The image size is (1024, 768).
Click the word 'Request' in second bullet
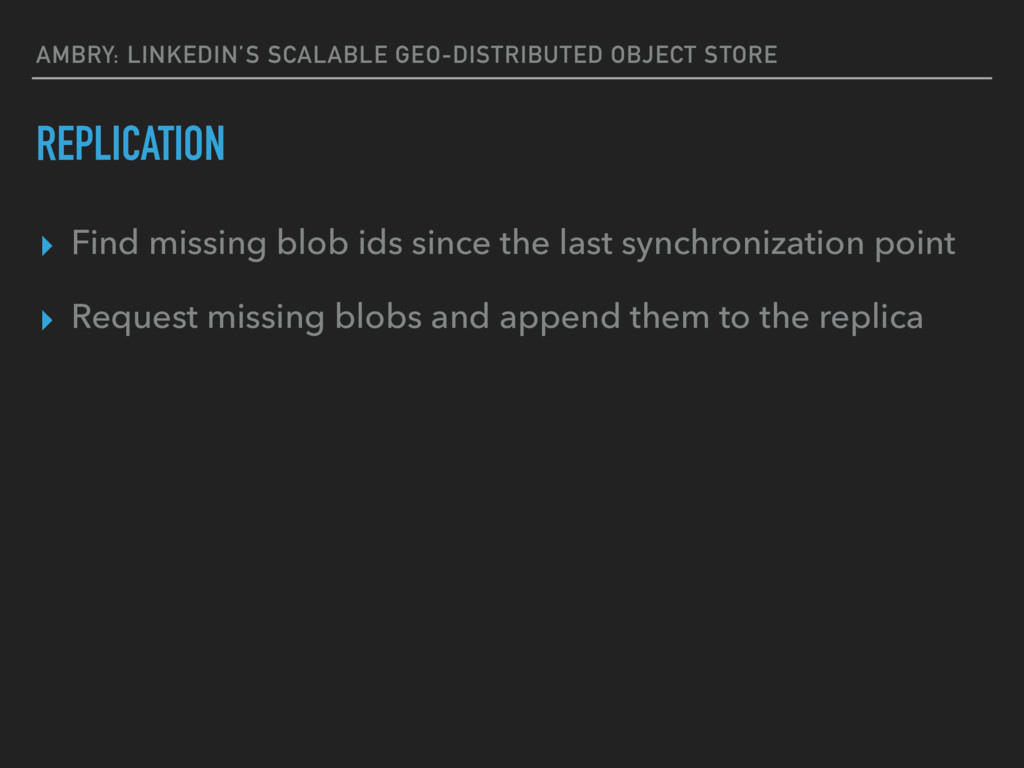click(x=134, y=317)
